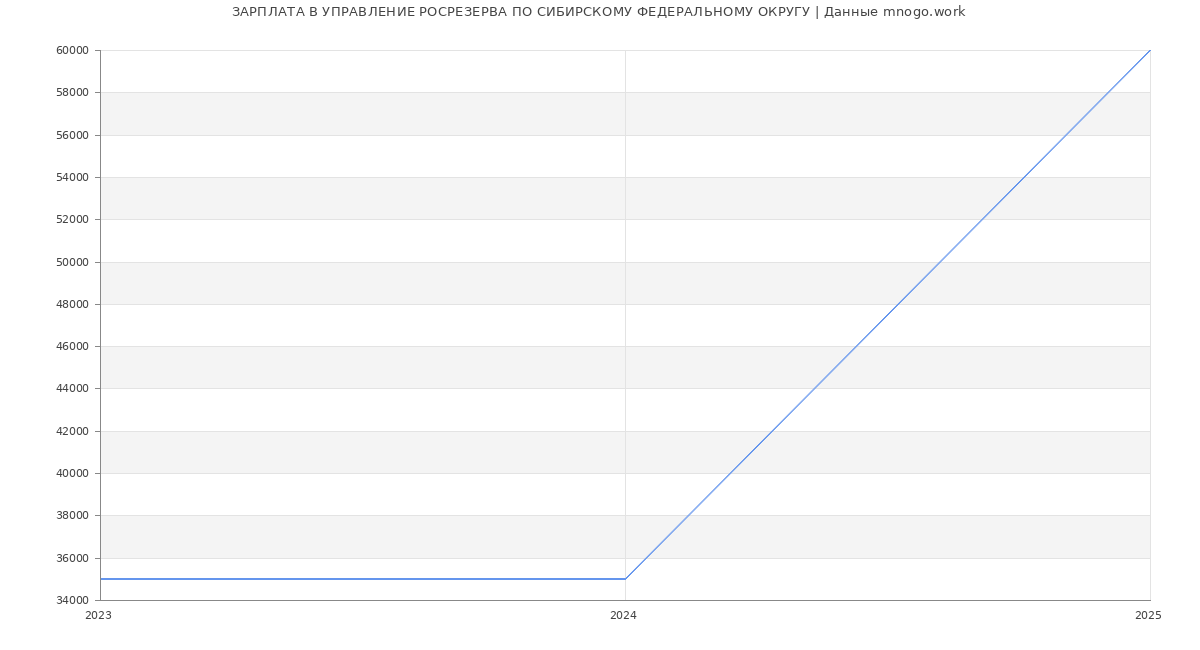Click the 36000 y-axis label
The width and height of the screenshot is (1200, 650).
(72, 559)
